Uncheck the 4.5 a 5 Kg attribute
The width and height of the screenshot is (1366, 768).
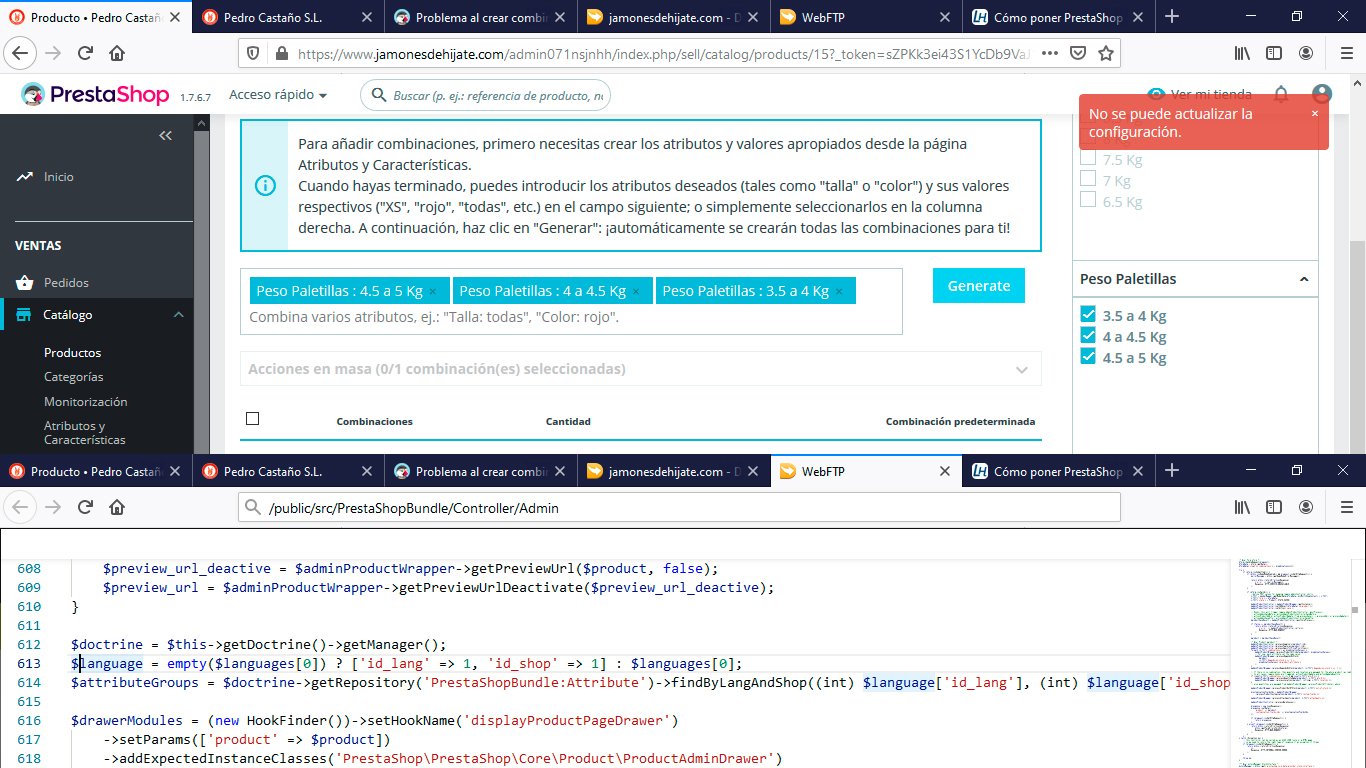pyautogui.click(x=1088, y=357)
